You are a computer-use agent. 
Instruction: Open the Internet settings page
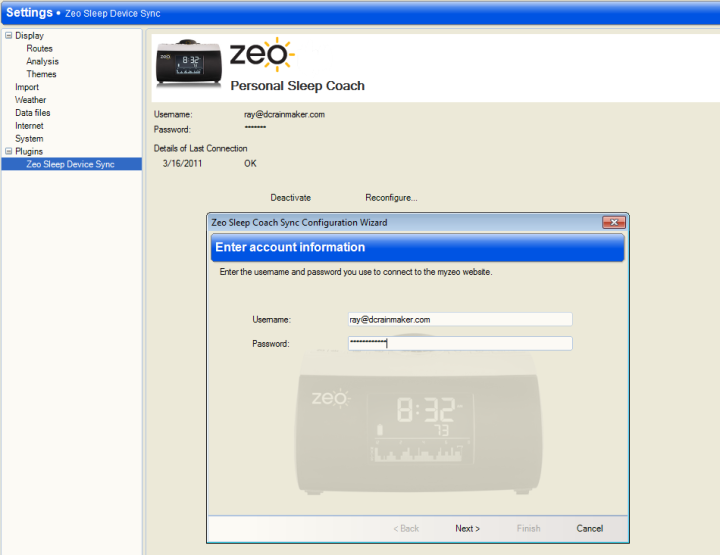tap(29, 125)
